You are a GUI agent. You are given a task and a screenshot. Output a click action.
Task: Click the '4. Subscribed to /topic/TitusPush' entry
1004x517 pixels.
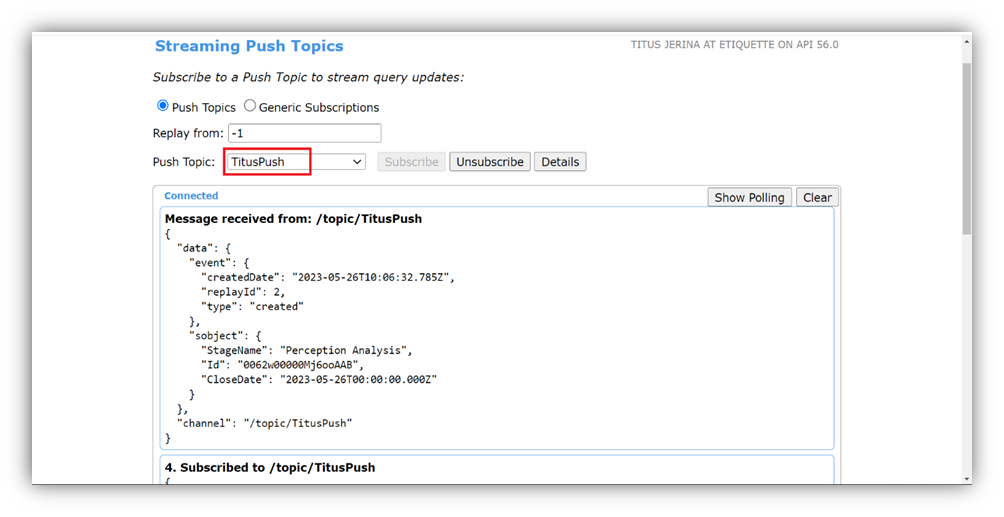pos(270,468)
